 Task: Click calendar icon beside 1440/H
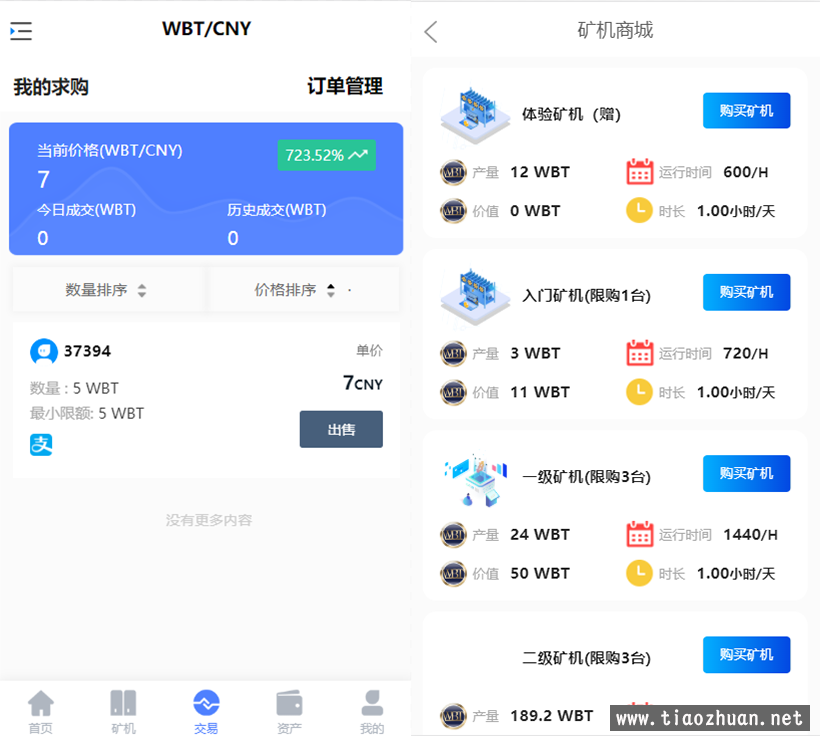click(x=640, y=534)
